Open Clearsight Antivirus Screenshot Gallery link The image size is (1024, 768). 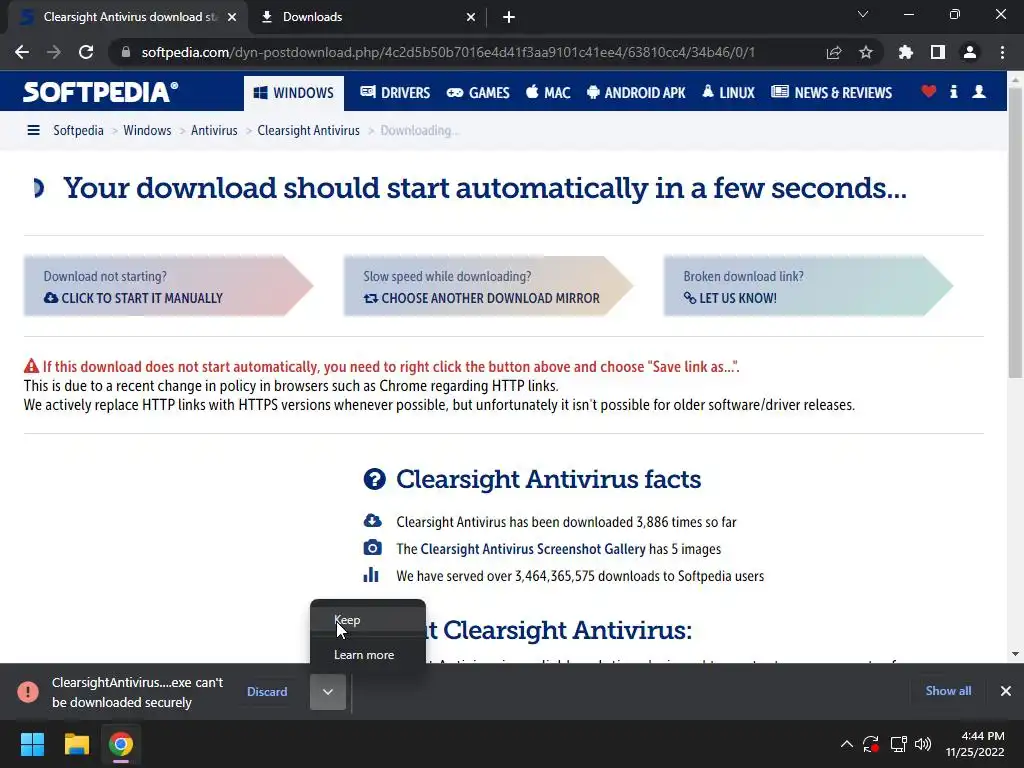[533, 549]
